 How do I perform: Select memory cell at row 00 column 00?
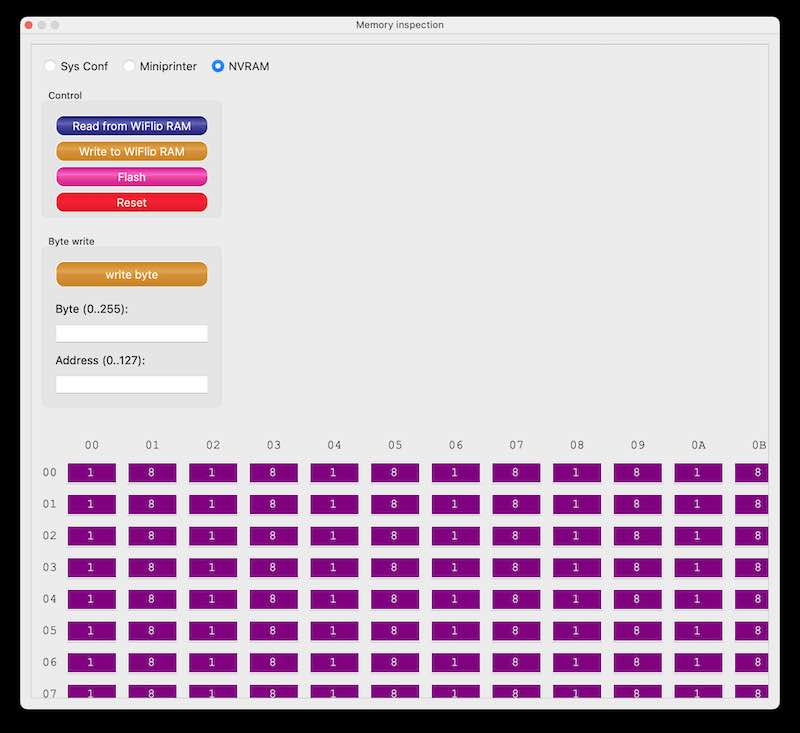(92, 473)
